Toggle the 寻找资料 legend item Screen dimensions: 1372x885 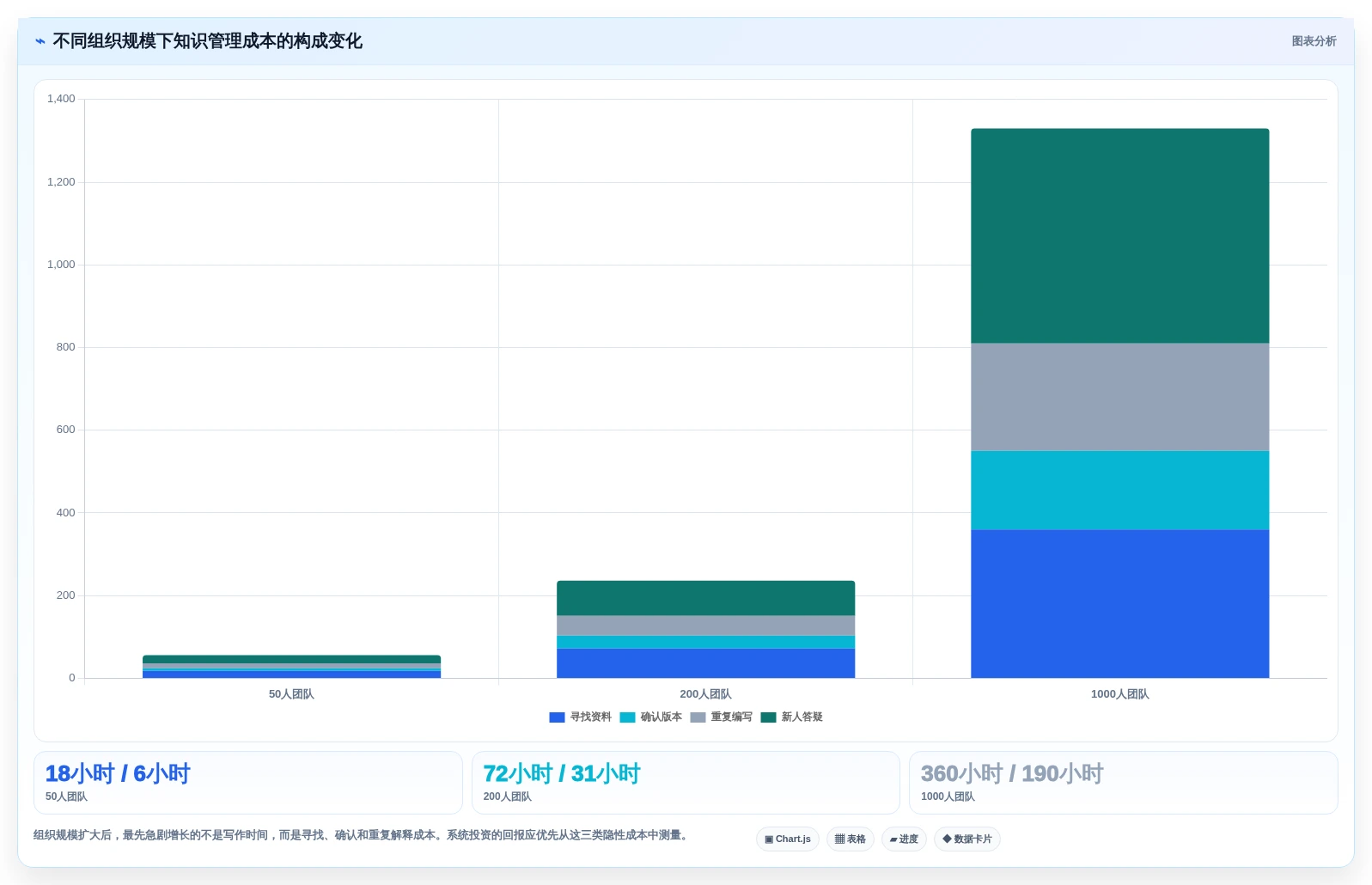click(580, 717)
